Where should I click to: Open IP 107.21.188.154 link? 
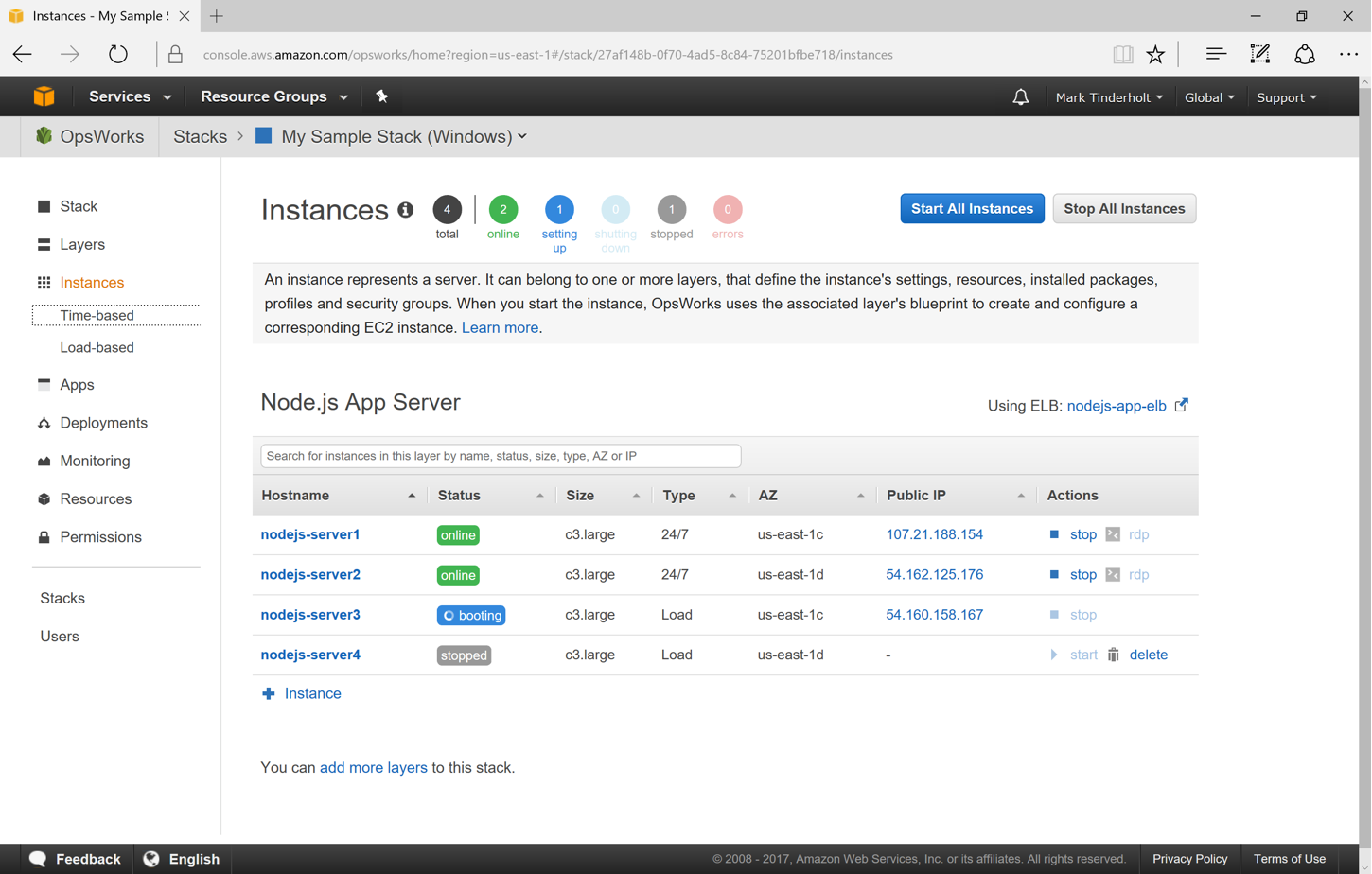(934, 534)
